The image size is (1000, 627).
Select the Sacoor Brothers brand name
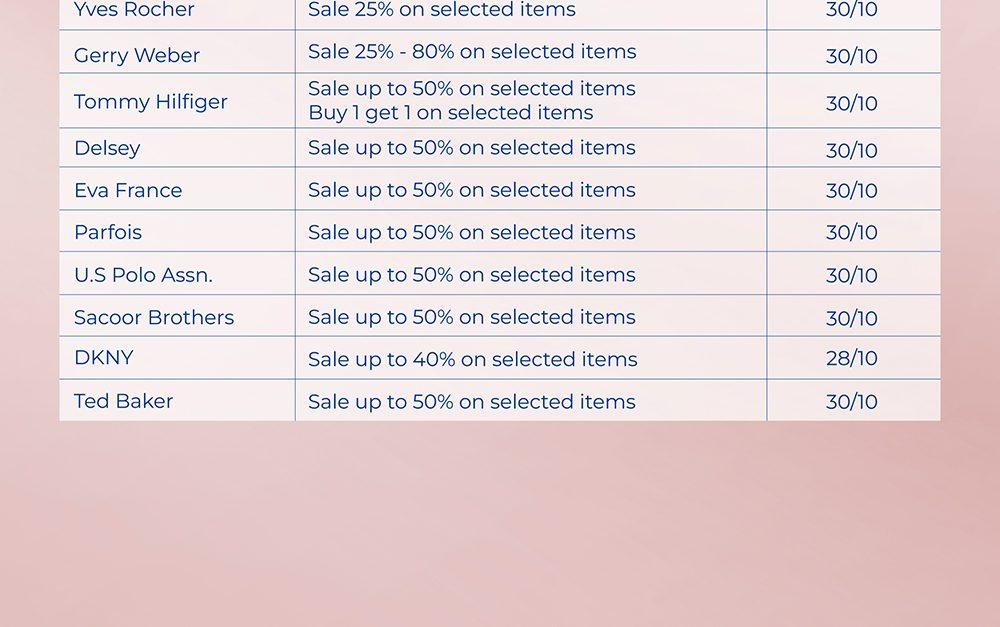coord(154,317)
